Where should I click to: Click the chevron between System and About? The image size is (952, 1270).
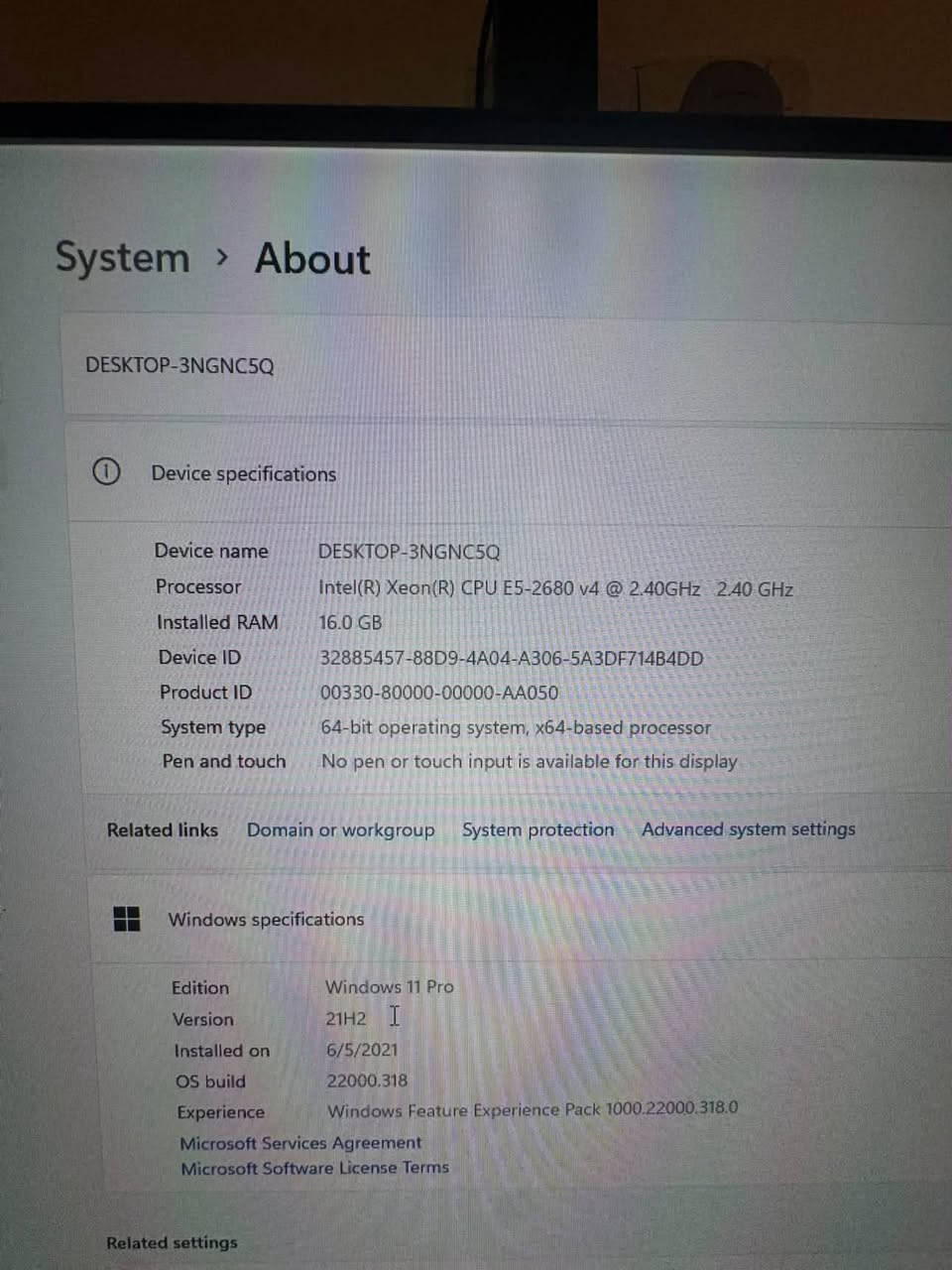[222, 258]
